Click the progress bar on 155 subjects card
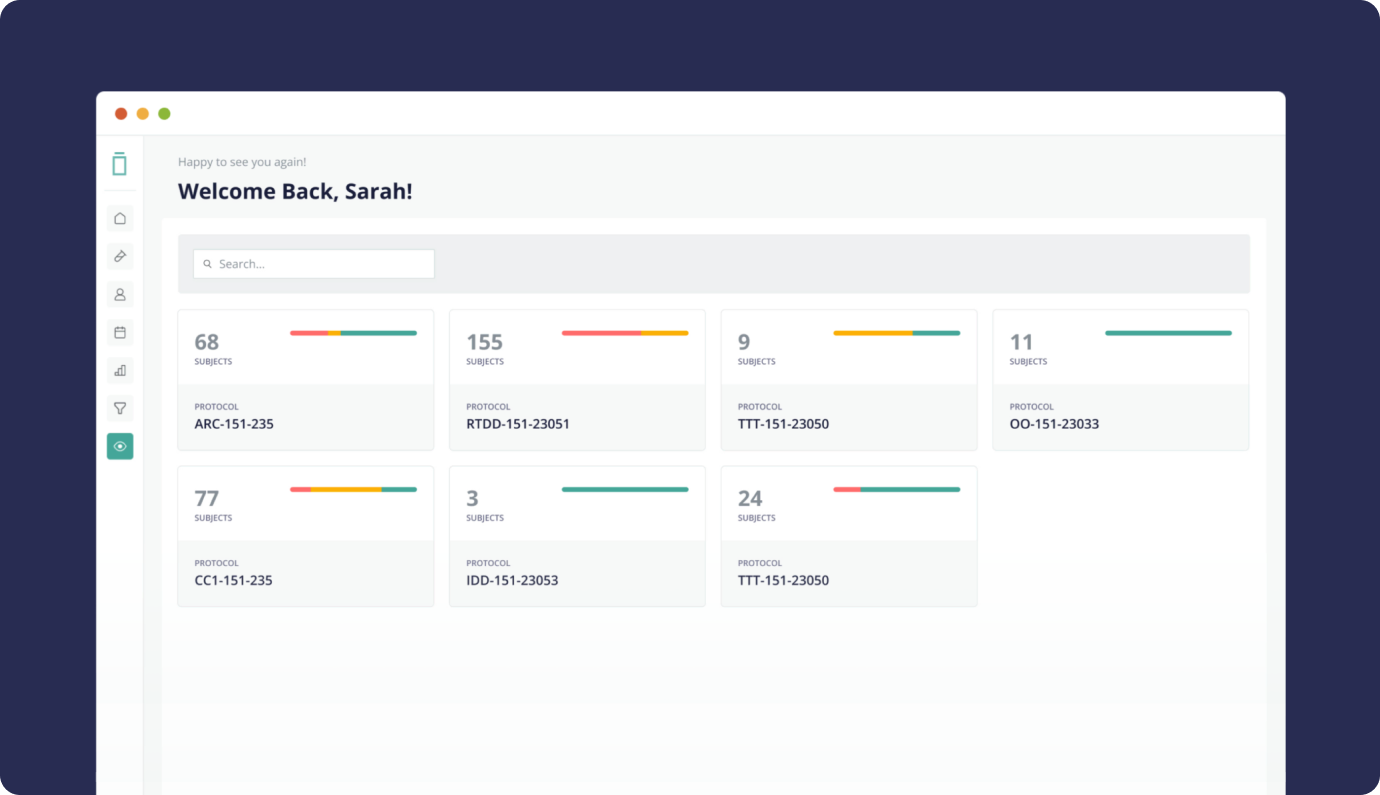1380x795 pixels. 625,333
